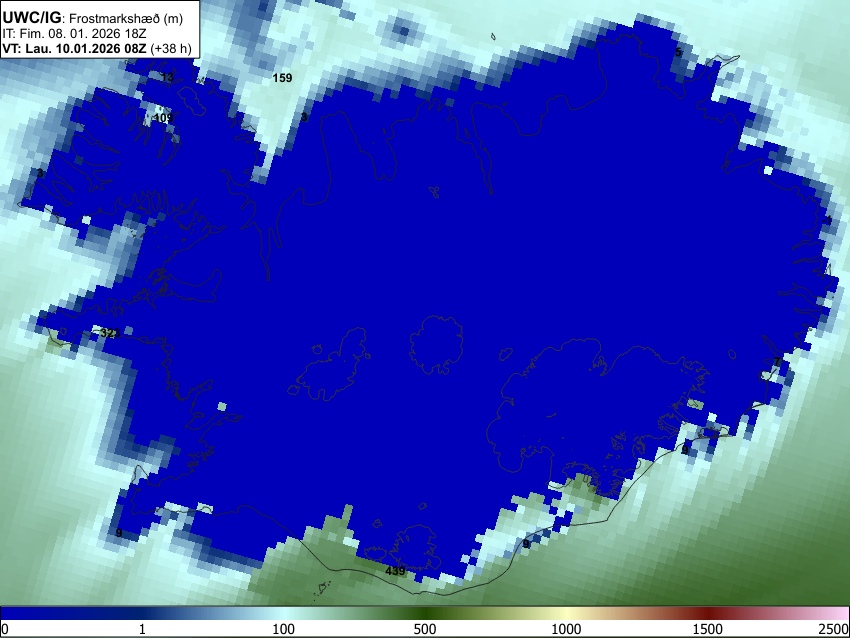Click the dark red part of the color bar
Viewport: 850px width, 638px height.
tap(708, 613)
